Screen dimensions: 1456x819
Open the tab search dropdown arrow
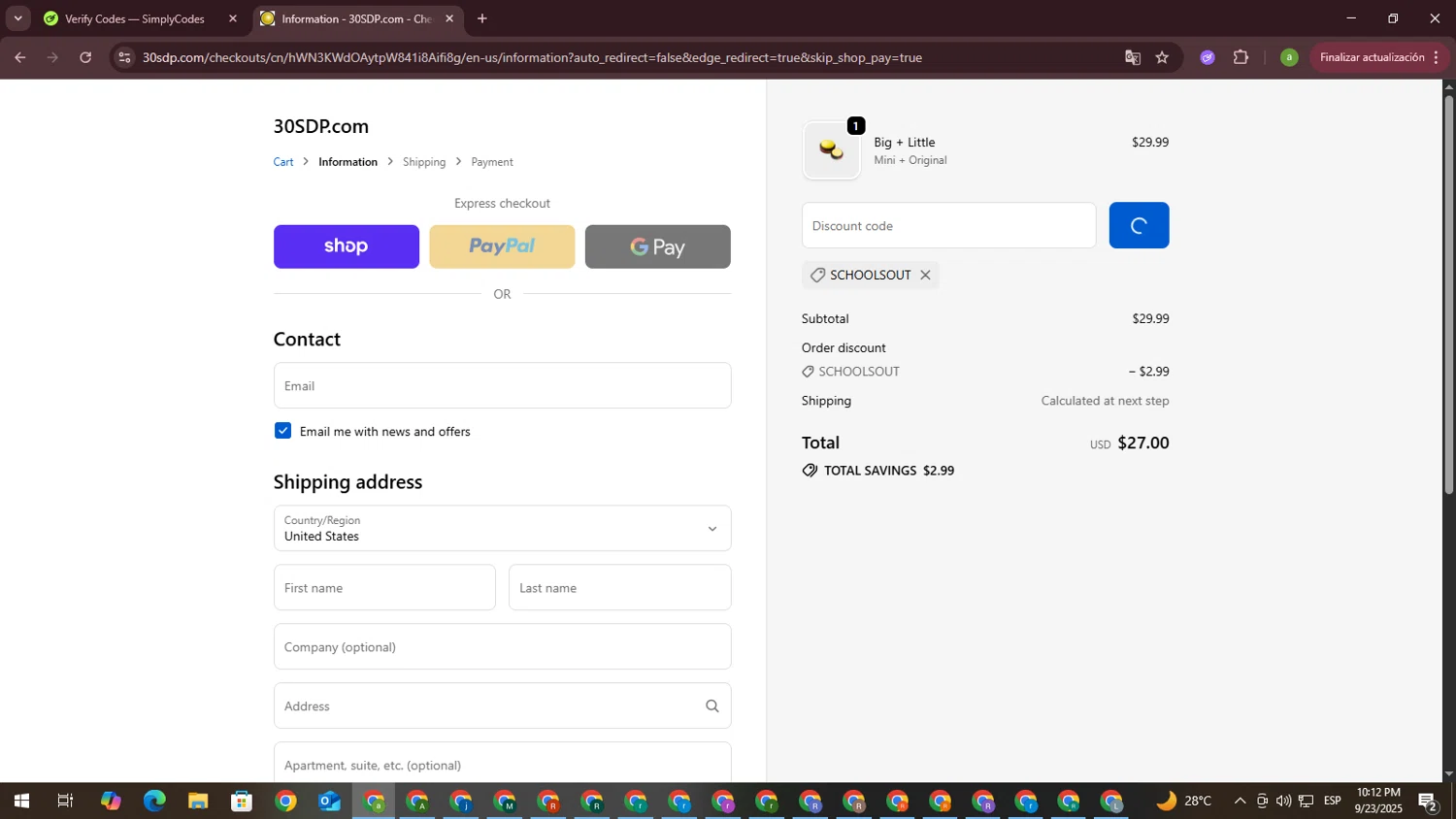pos(17,18)
